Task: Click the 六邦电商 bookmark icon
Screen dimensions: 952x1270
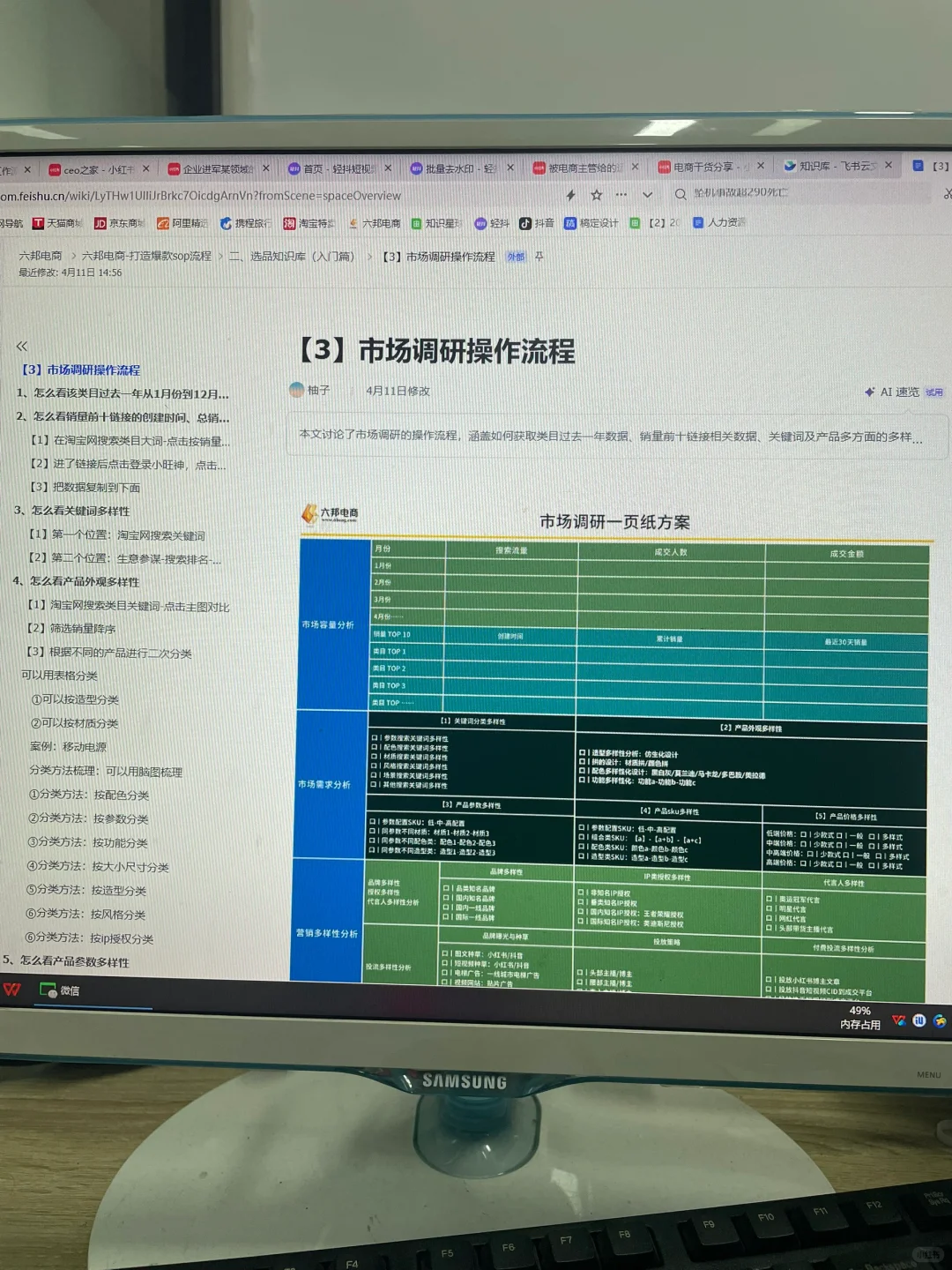Action: tap(353, 223)
